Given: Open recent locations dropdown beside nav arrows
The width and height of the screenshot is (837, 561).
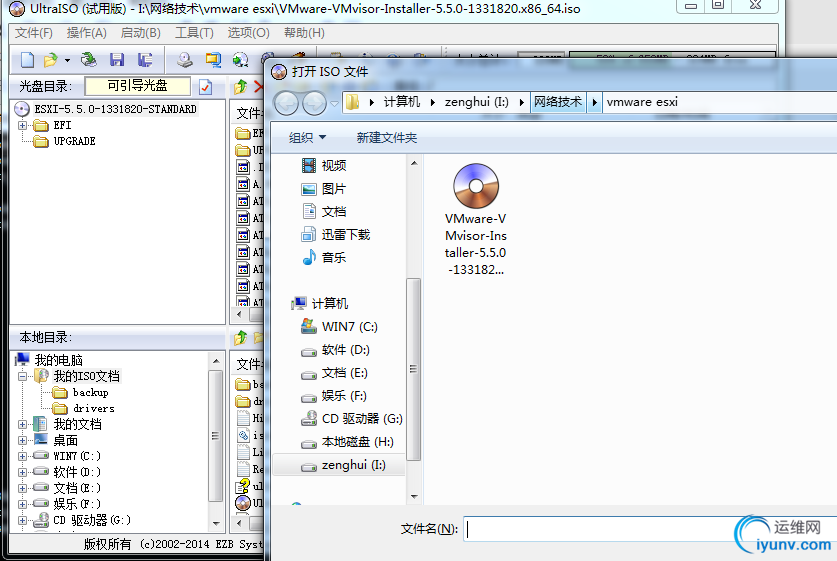Looking at the screenshot, I should pos(334,103).
